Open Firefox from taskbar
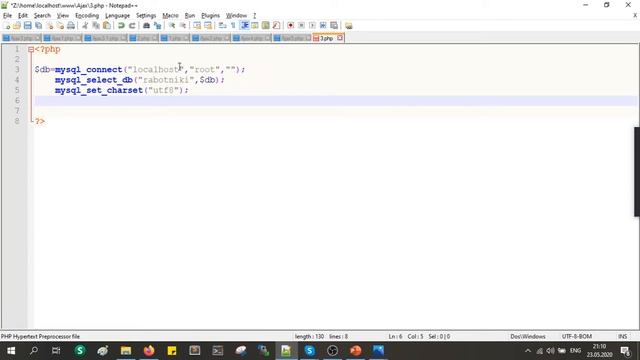The width and height of the screenshot is (640, 360). (x=149, y=351)
